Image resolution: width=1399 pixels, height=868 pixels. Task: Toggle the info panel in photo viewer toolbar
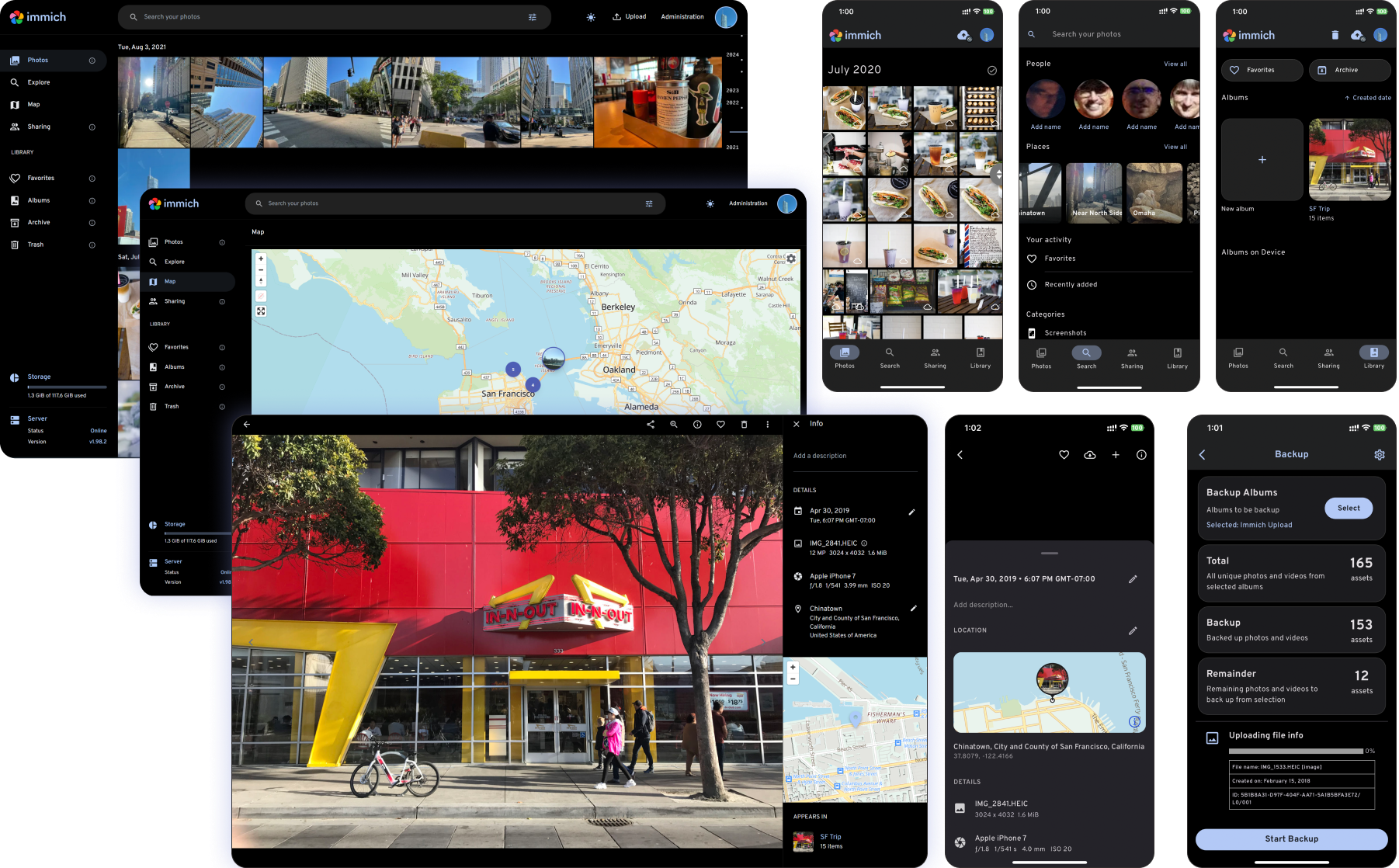point(697,425)
